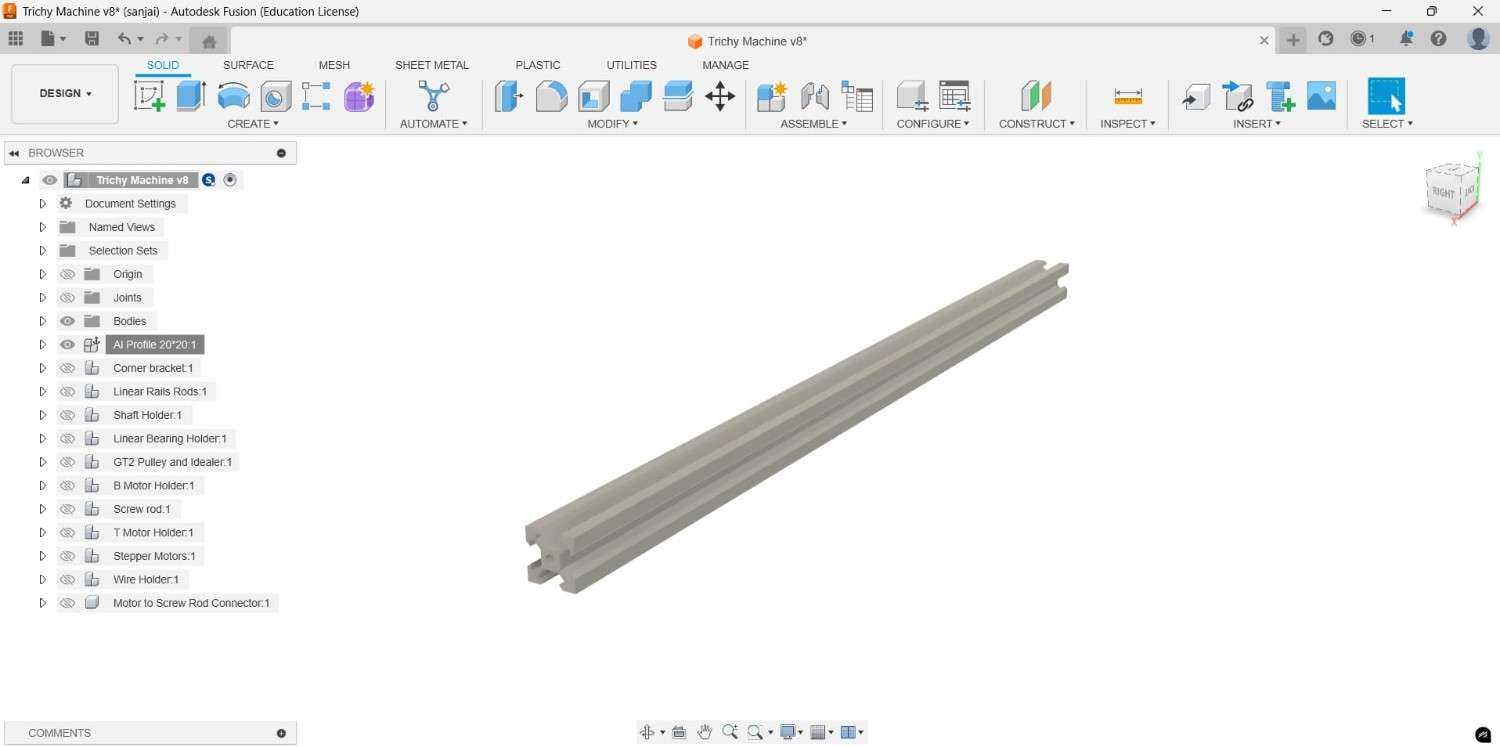Expand the Bodies folder in browser

(x=42, y=320)
